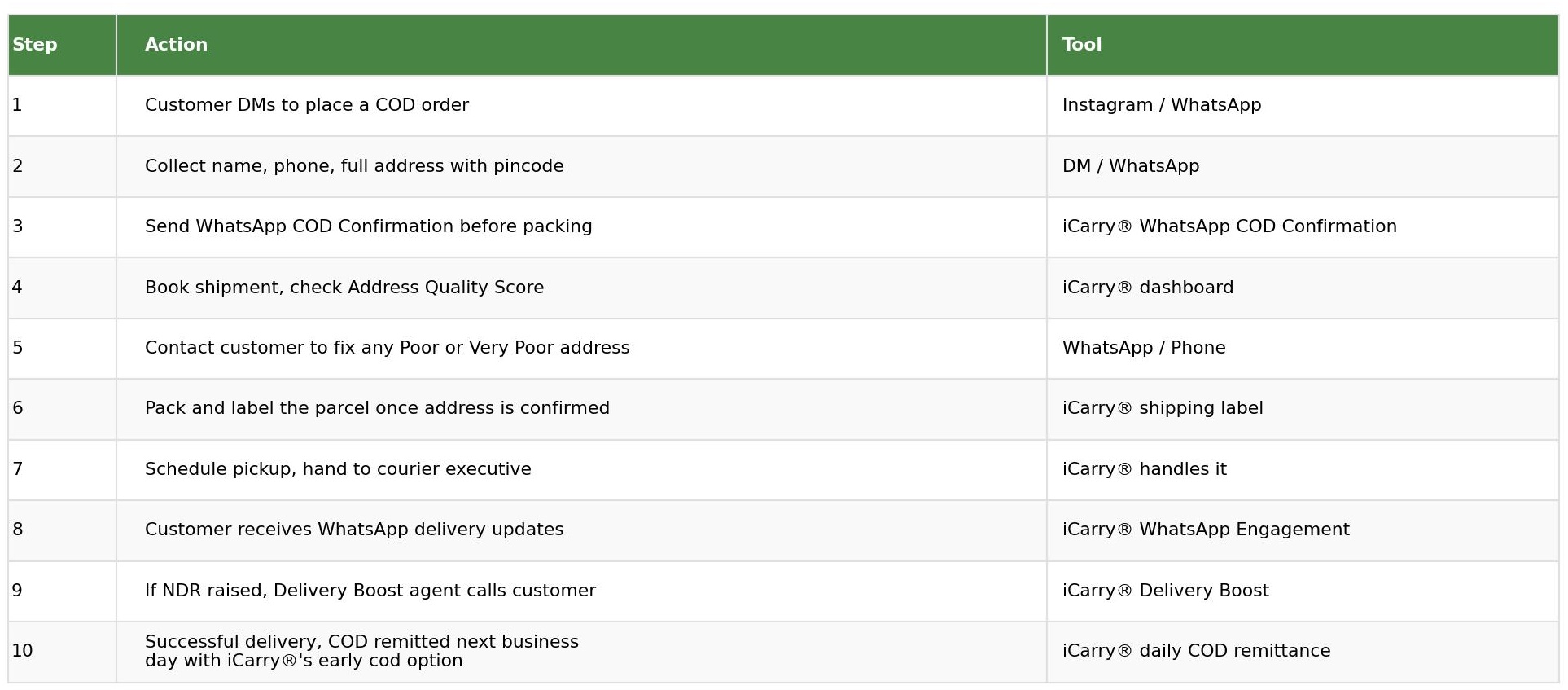
Task: Select the "iCarry® Delivery Boost" cell
Action: (x=1303, y=591)
